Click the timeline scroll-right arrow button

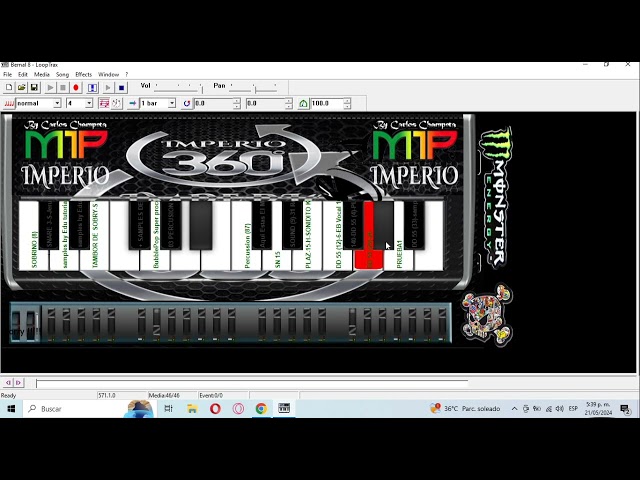(x=18, y=382)
